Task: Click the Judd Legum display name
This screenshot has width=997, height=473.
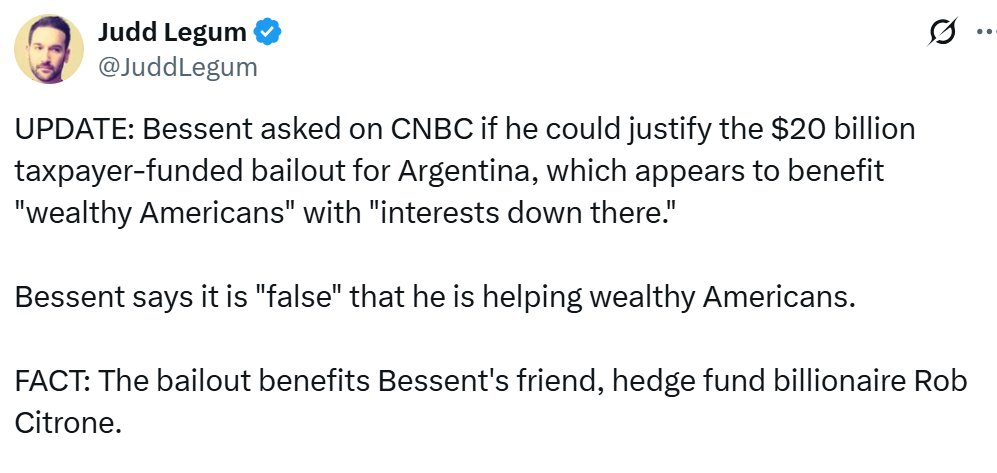Action: (x=171, y=32)
